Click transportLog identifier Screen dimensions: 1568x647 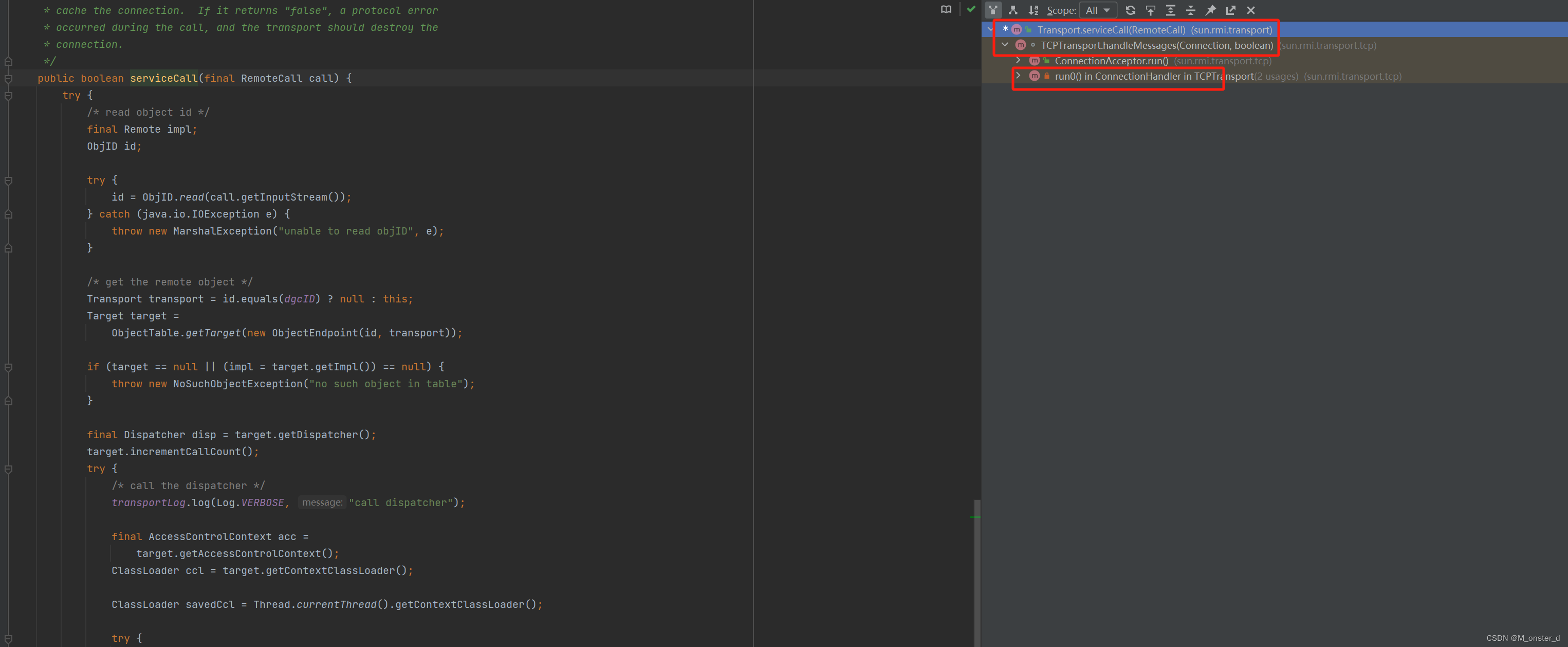[x=149, y=502]
